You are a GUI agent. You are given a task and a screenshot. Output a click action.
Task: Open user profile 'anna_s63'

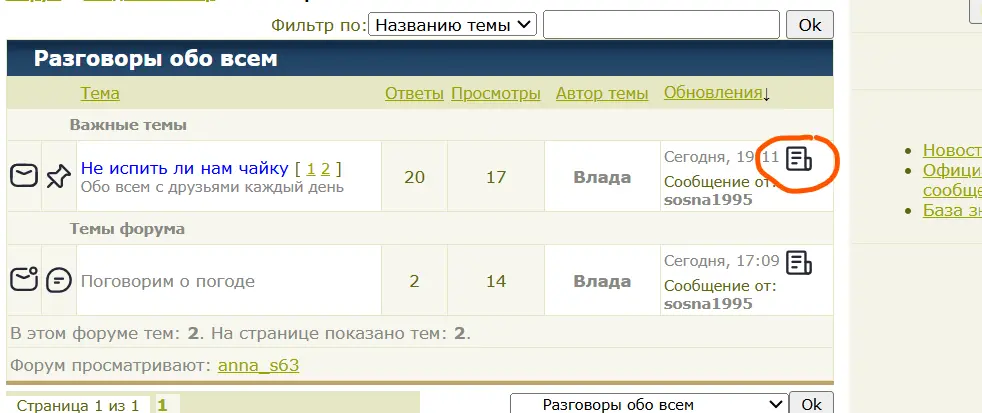tap(258, 365)
